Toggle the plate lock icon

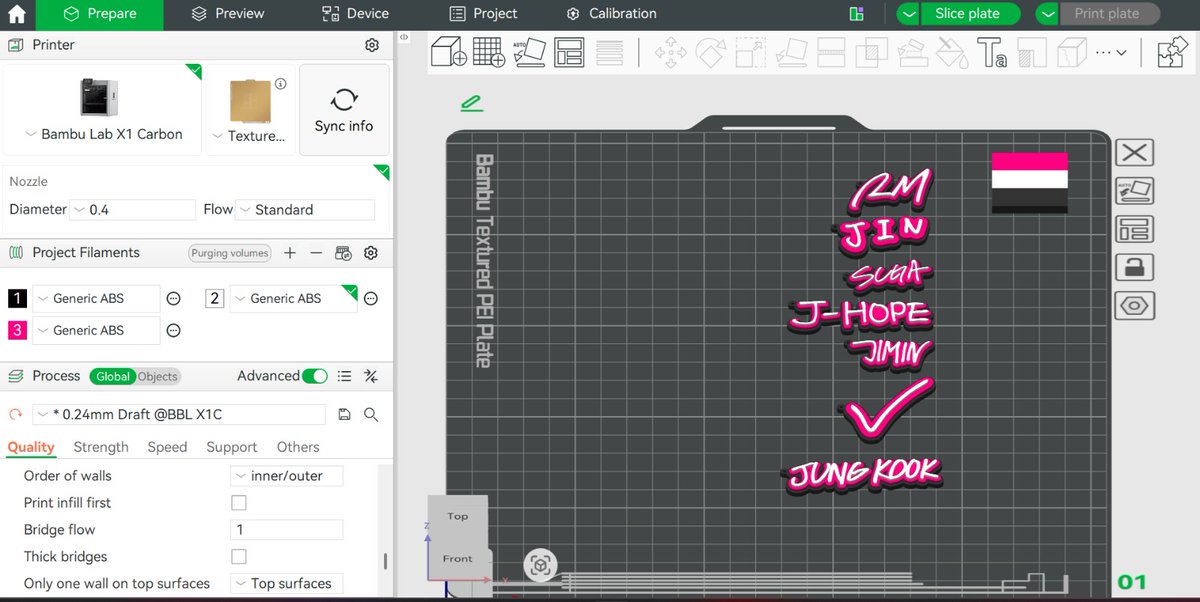click(1134, 267)
